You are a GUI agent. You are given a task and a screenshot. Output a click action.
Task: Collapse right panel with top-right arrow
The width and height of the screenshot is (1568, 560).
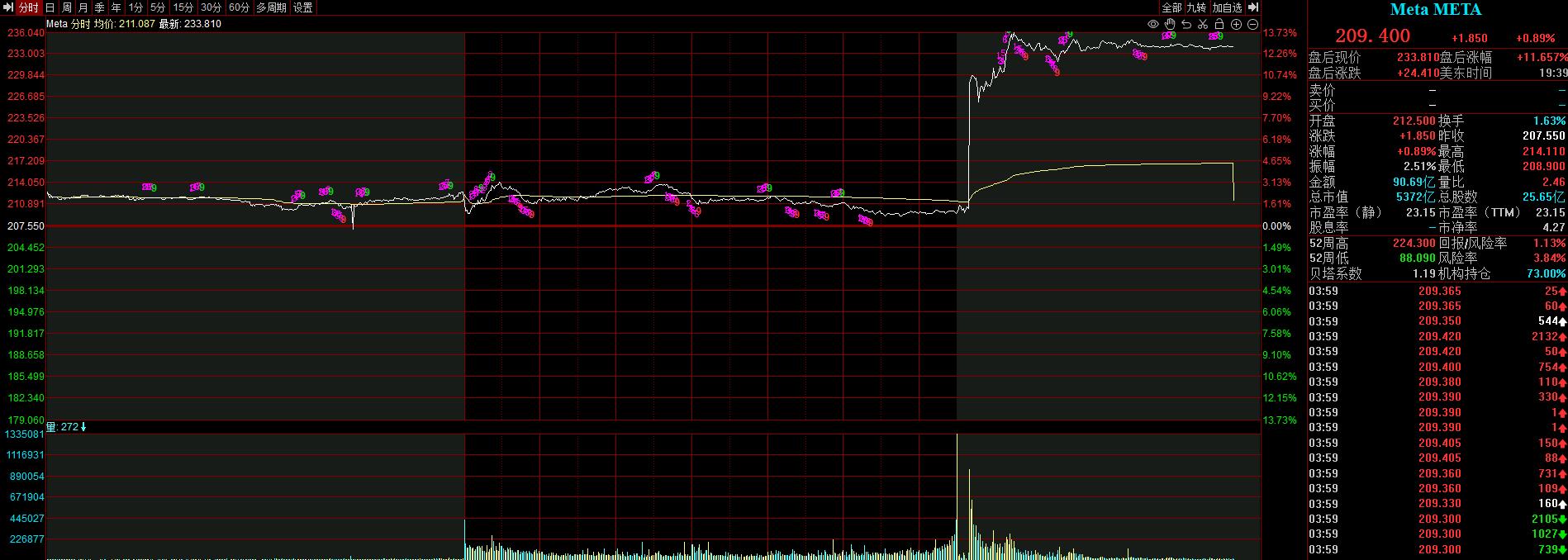1254,7
